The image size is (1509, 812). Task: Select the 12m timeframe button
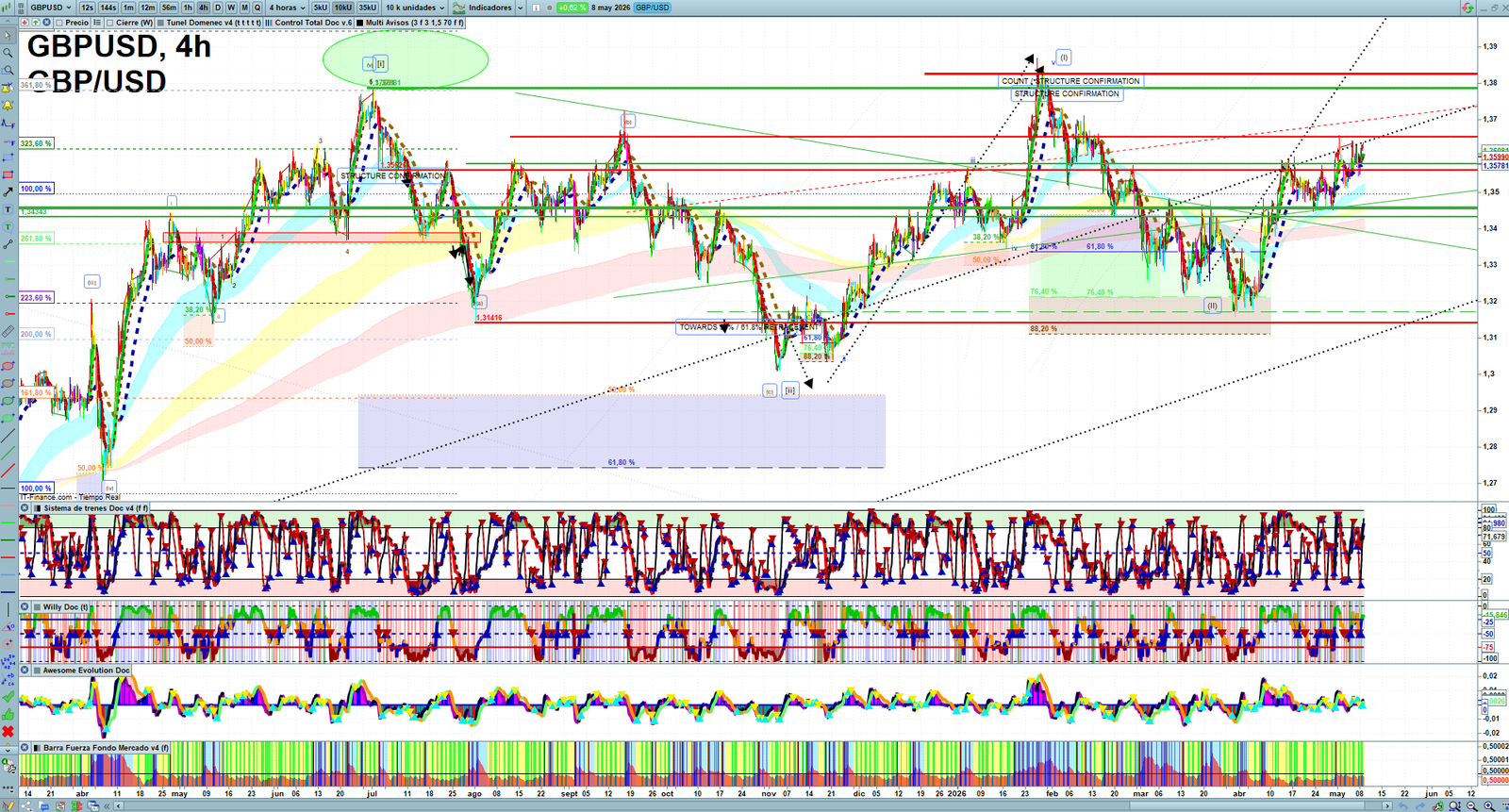pyautogui.click(x=147, y=8)
